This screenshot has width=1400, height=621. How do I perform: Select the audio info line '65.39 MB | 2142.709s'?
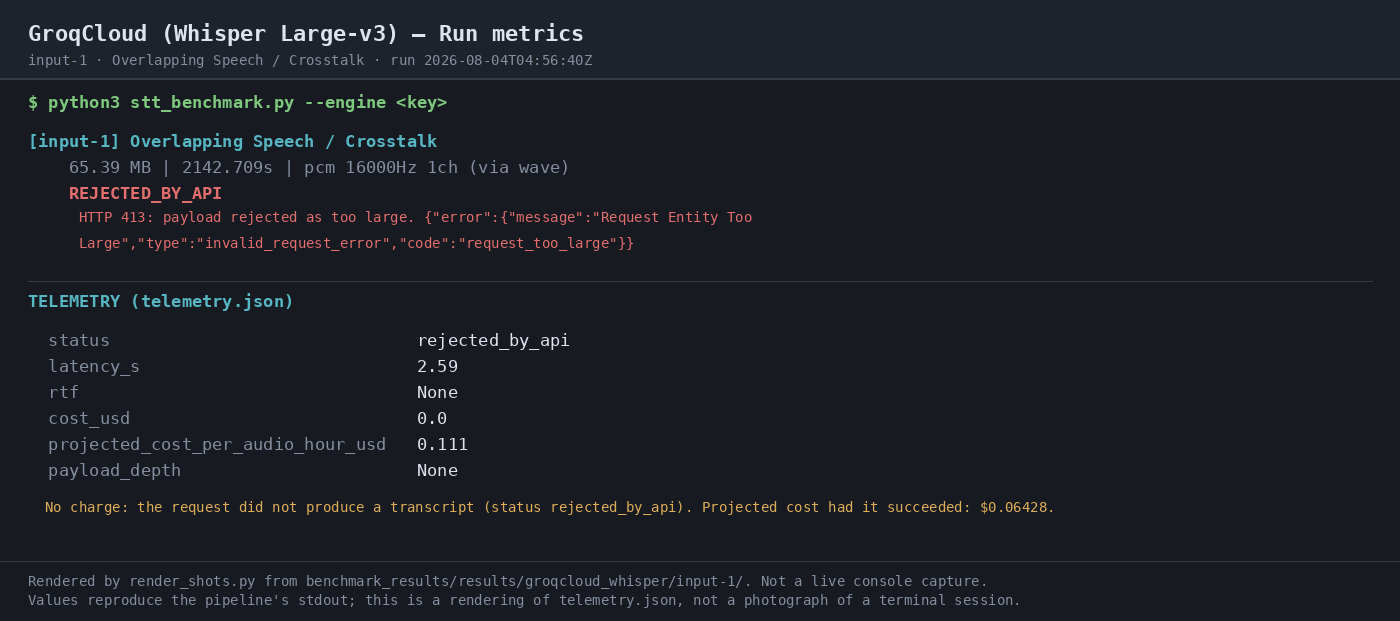tap(319, 168)
